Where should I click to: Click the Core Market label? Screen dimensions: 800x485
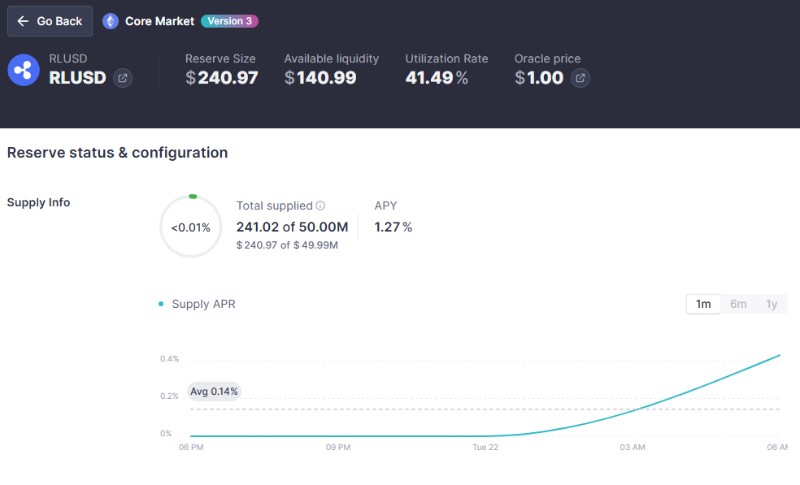tap(159, 21)
